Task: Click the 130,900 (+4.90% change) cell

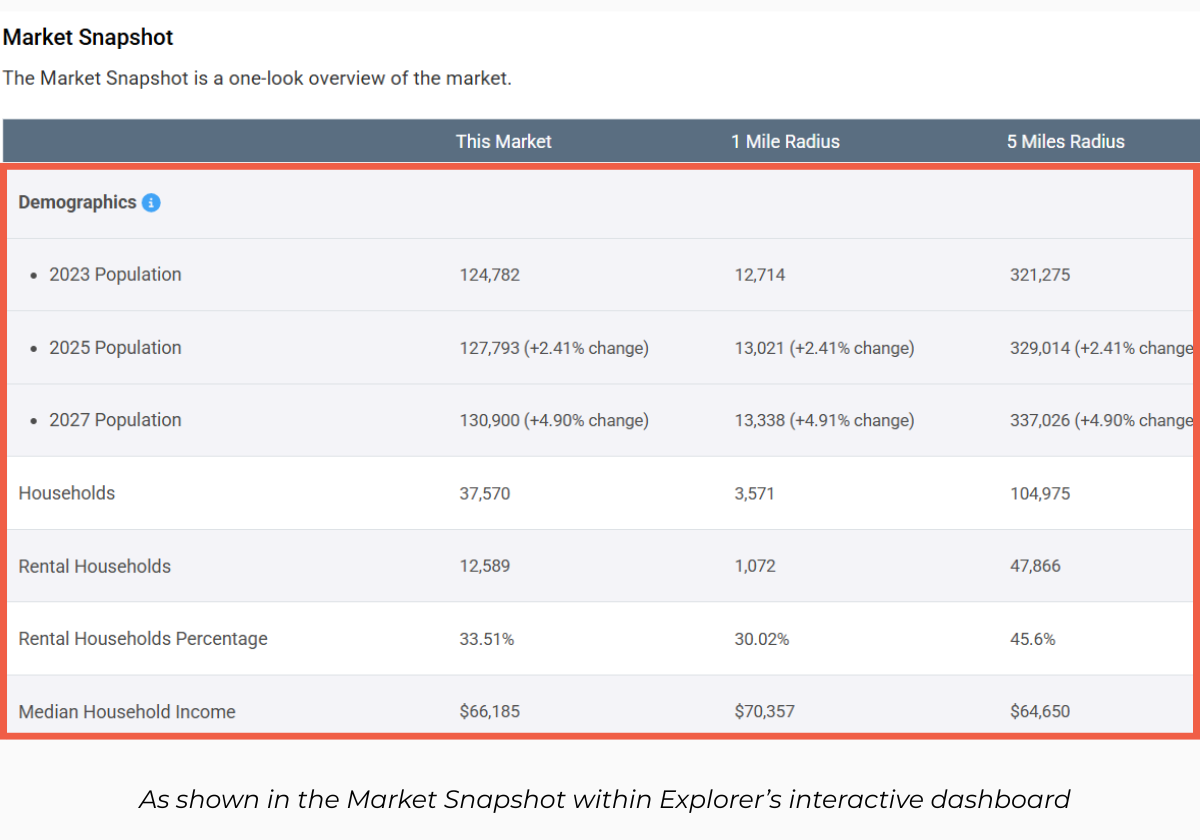Action: tap(554, 421)
